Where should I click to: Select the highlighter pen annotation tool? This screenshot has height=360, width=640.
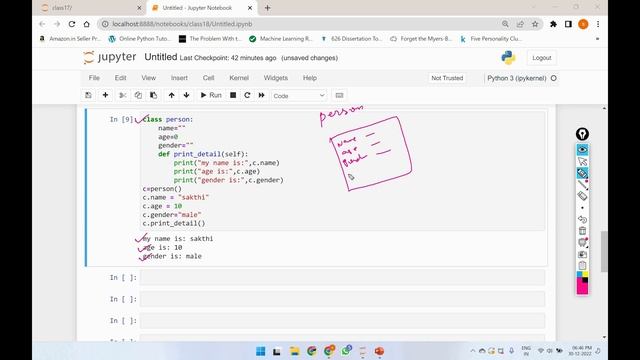(582, 173)
